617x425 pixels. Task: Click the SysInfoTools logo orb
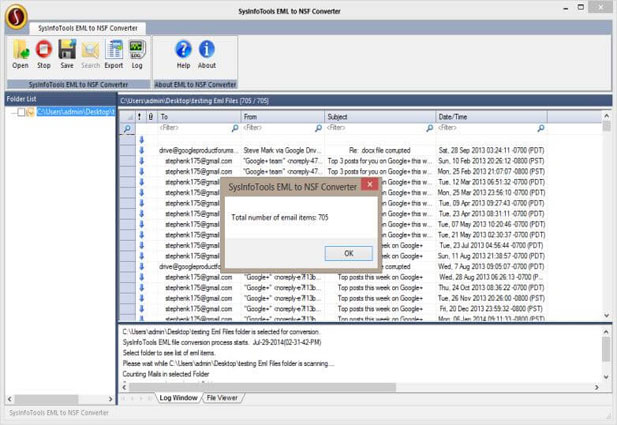coord(16,17)
